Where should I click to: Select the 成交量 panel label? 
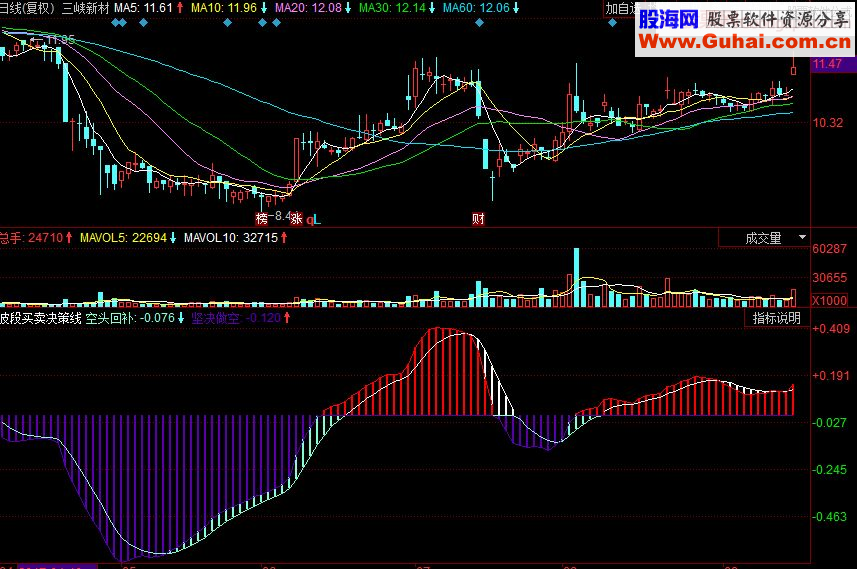click(x=763, y=238)
